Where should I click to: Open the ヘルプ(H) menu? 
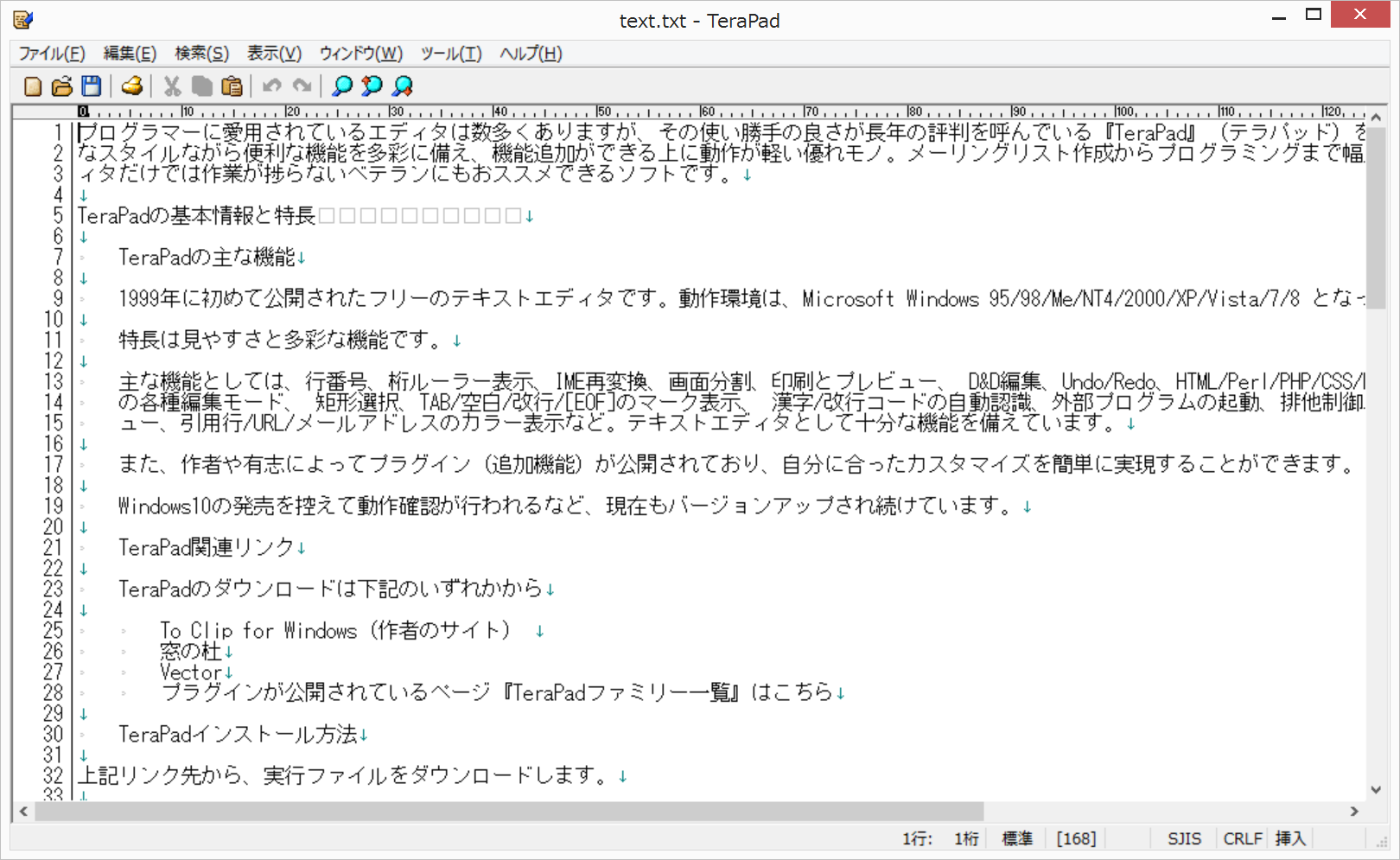pyautogui.click(x=531, y=54)
